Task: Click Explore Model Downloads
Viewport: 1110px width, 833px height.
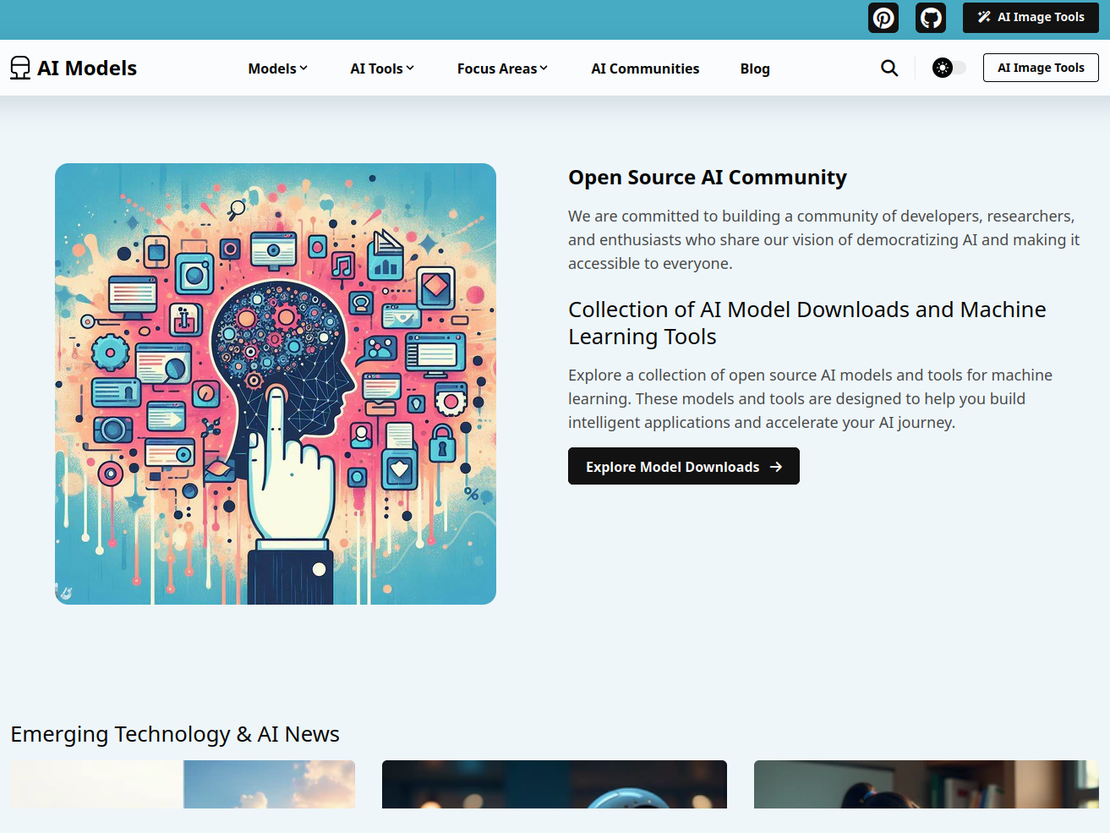Action: coord(683,466)
